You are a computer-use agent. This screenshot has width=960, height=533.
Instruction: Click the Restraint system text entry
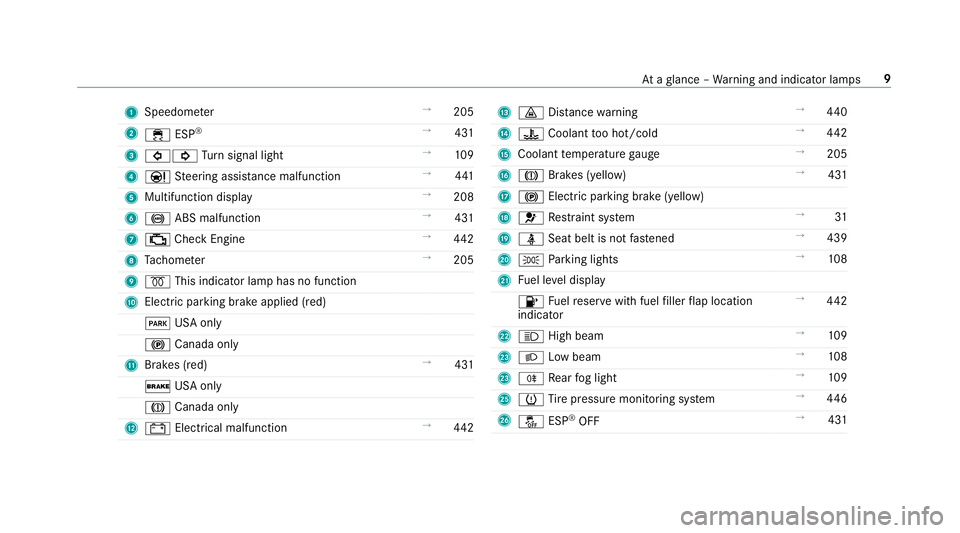click(591, 218)
